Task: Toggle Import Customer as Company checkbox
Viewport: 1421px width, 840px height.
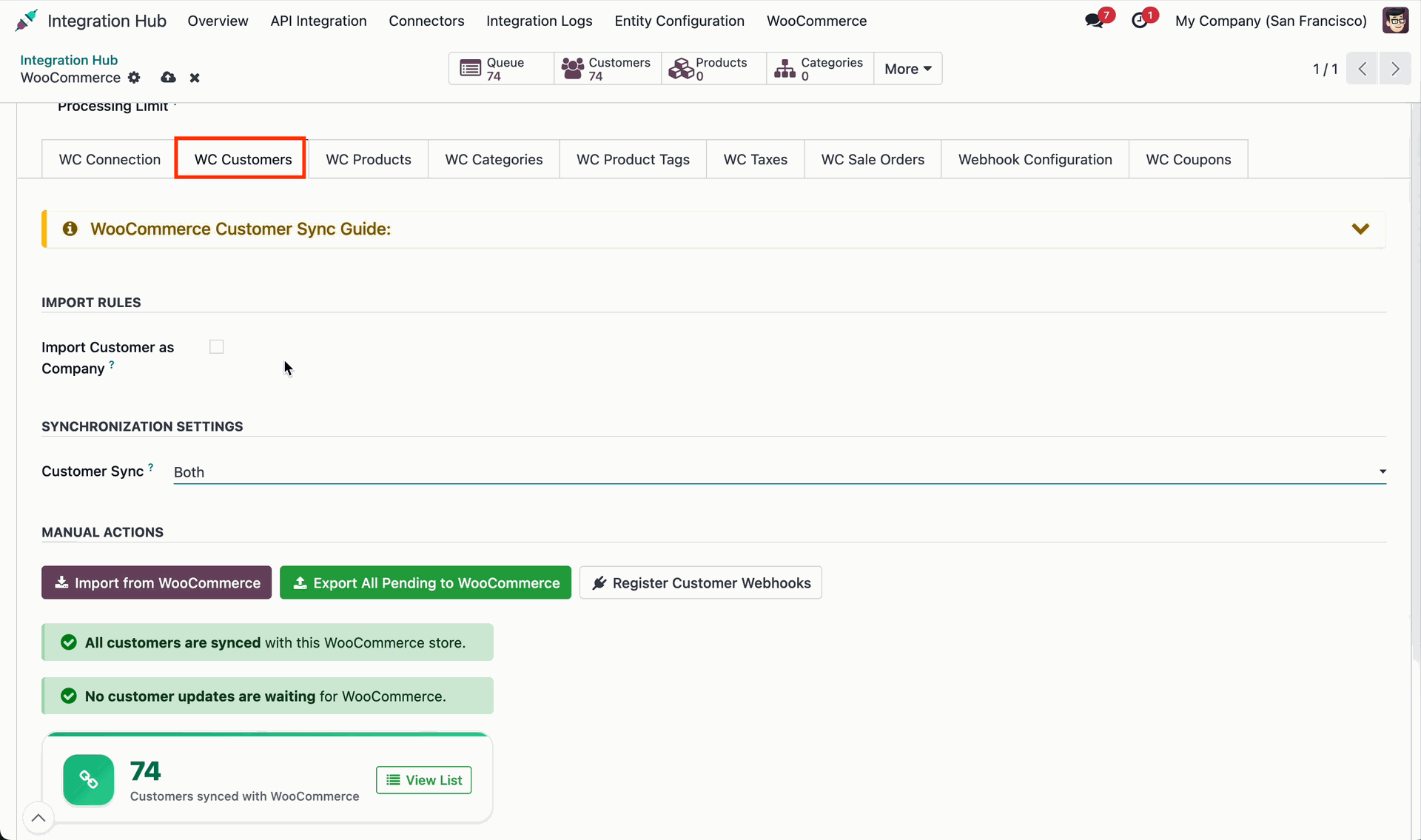Action: (216, 347)
